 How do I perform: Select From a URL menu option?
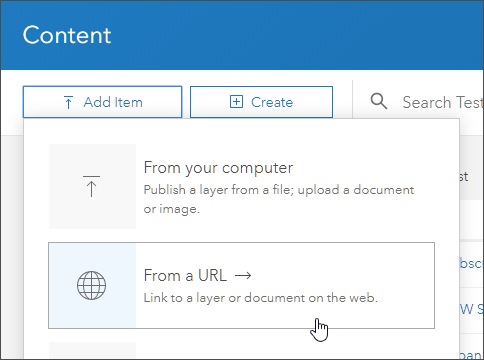[242, 285]
